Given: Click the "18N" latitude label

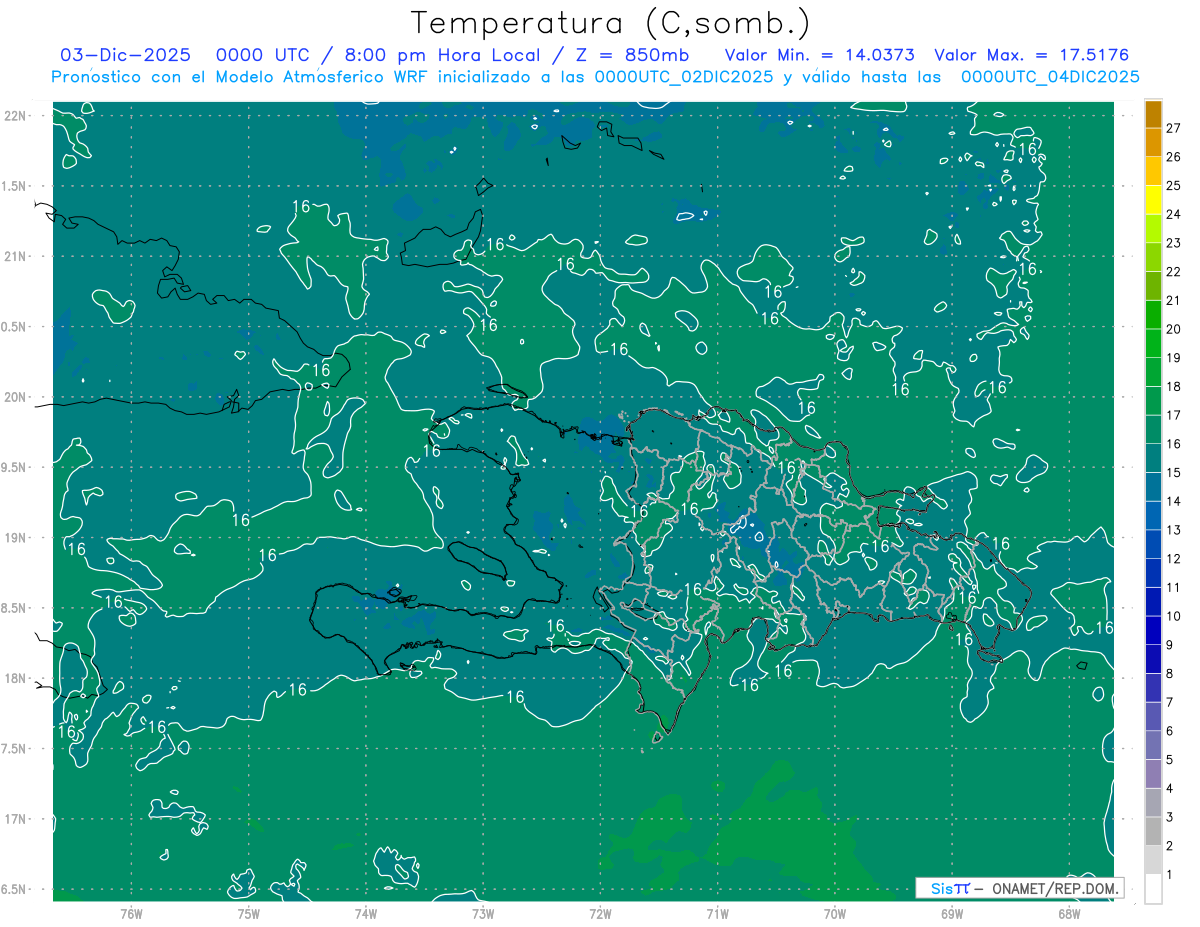Looking at the screenshot, I should pyautogui.click(x=17, y=678).
